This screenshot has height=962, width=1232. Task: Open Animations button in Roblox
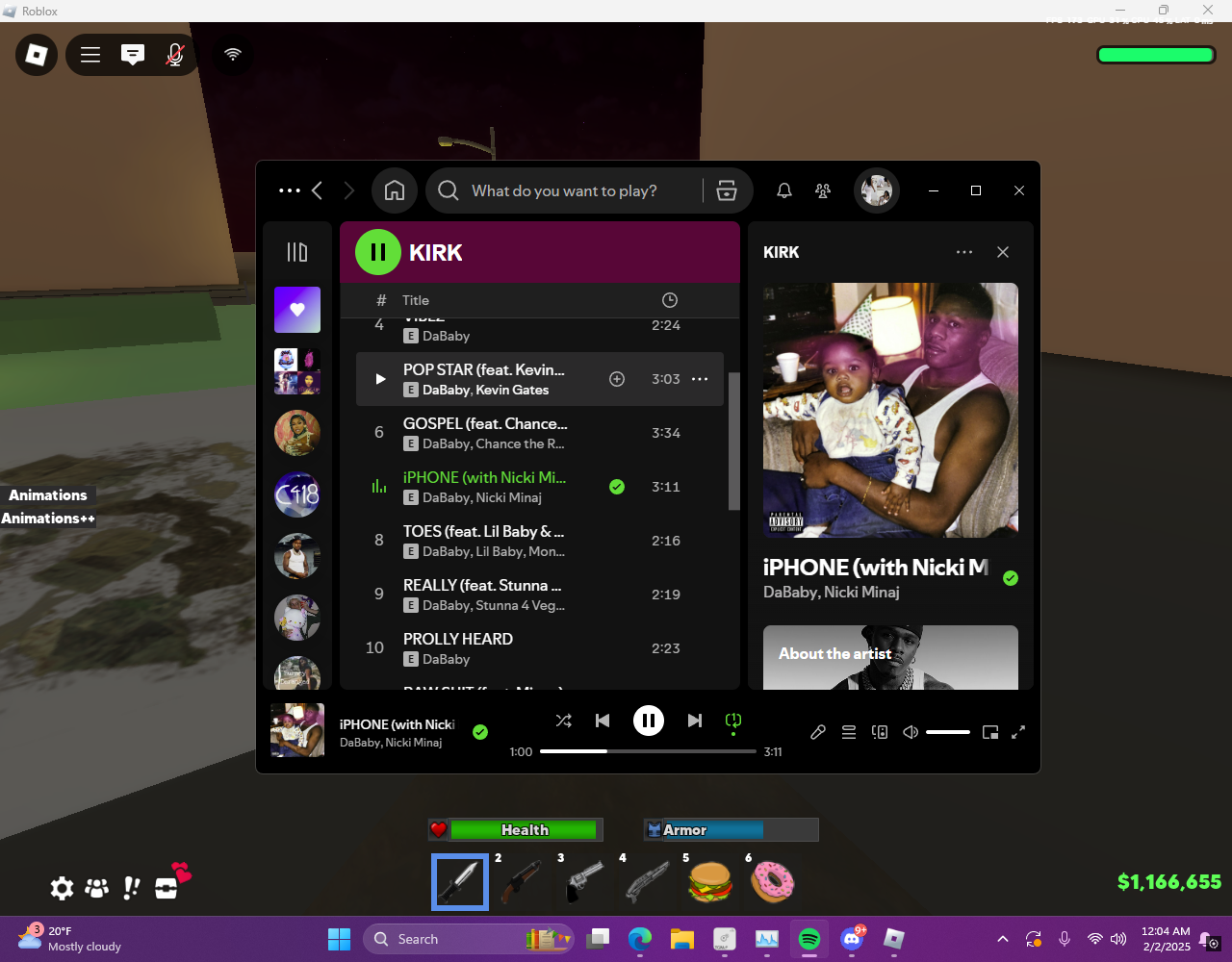coord(48,495)
